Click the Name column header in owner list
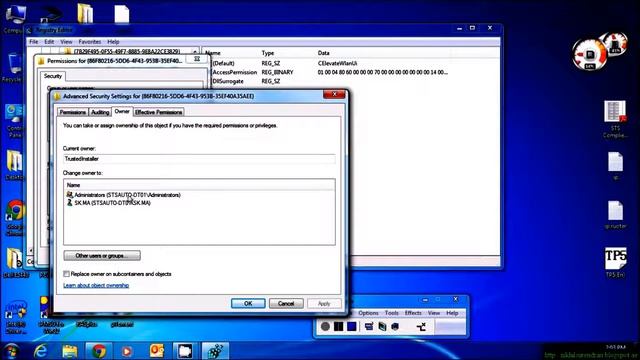This screenshot has width=640, height=360. [199, 185]
